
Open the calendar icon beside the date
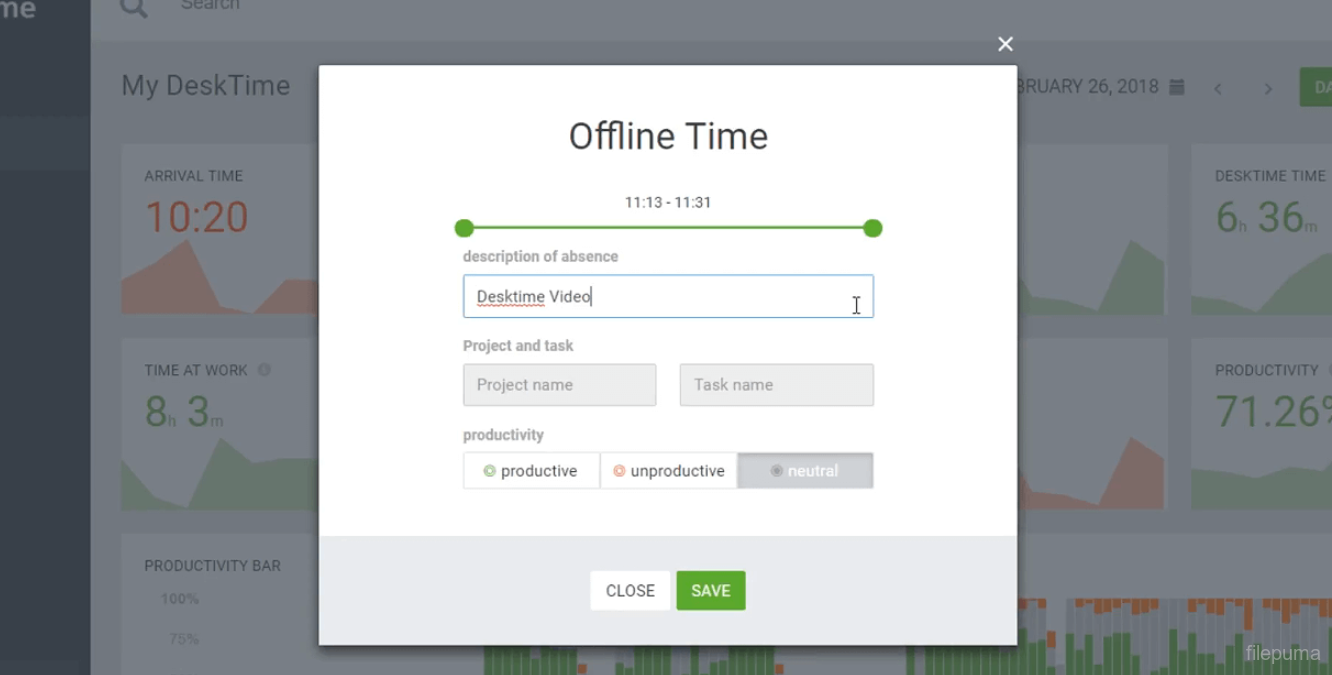pos(1177,87)
